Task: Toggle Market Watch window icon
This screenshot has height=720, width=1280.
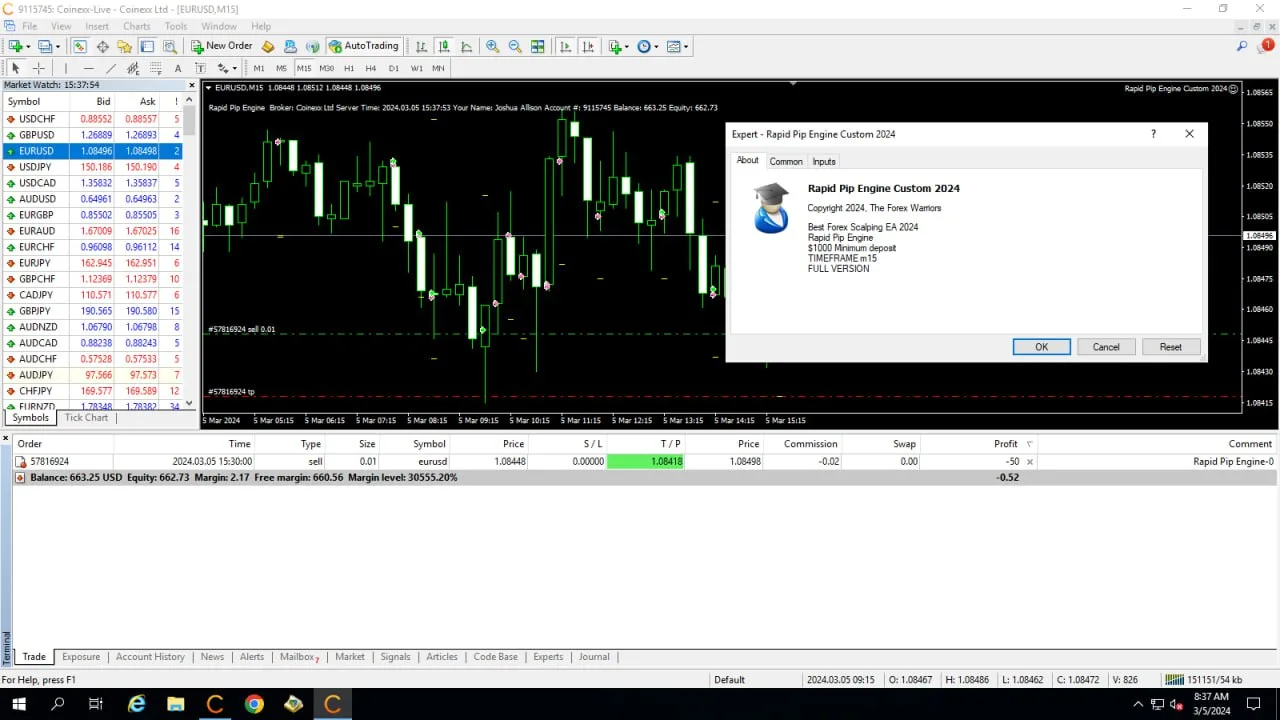Action: point(79,46)
